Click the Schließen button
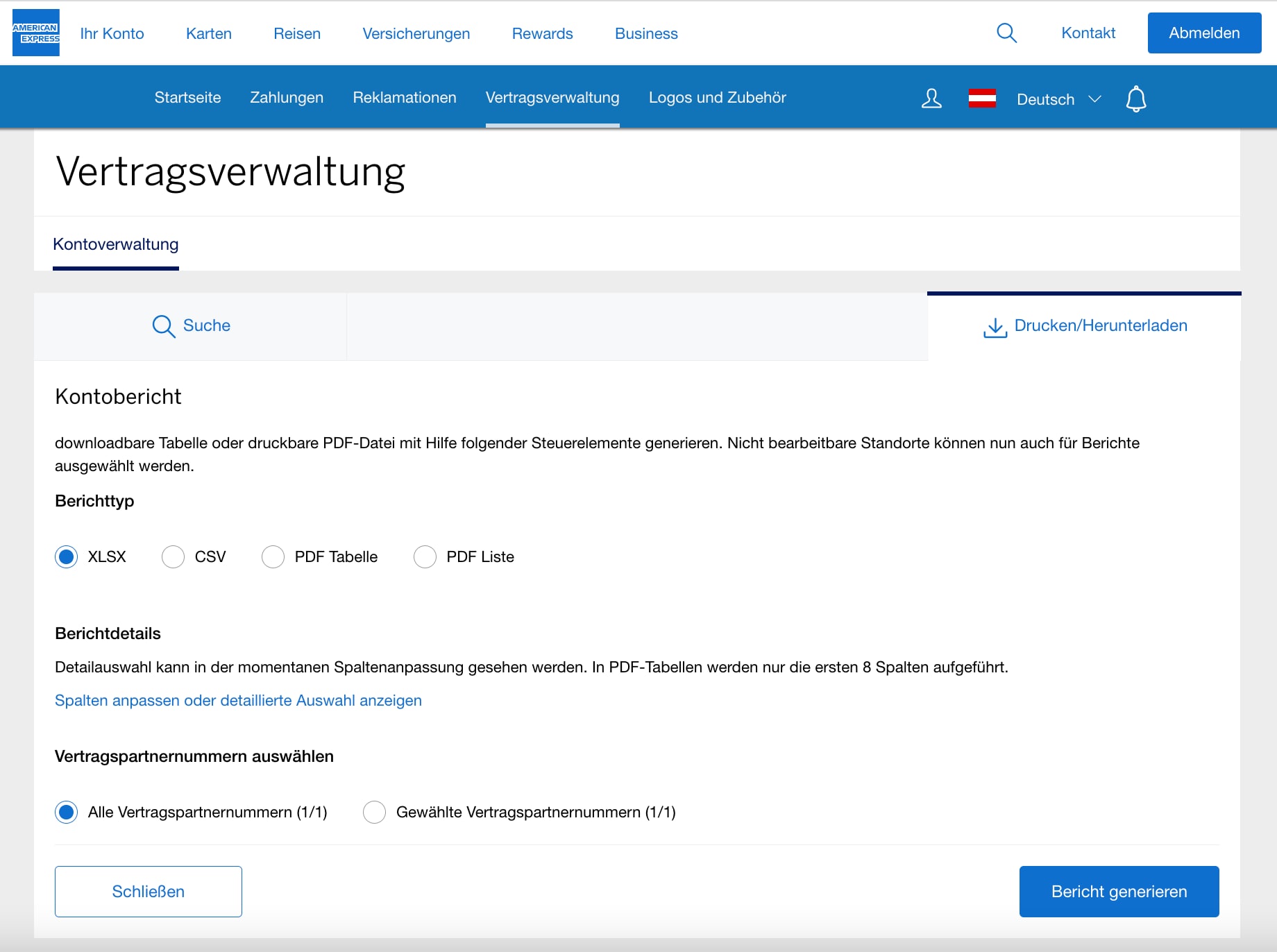Viewport: 1277px width, 952px height. point(148,891)
